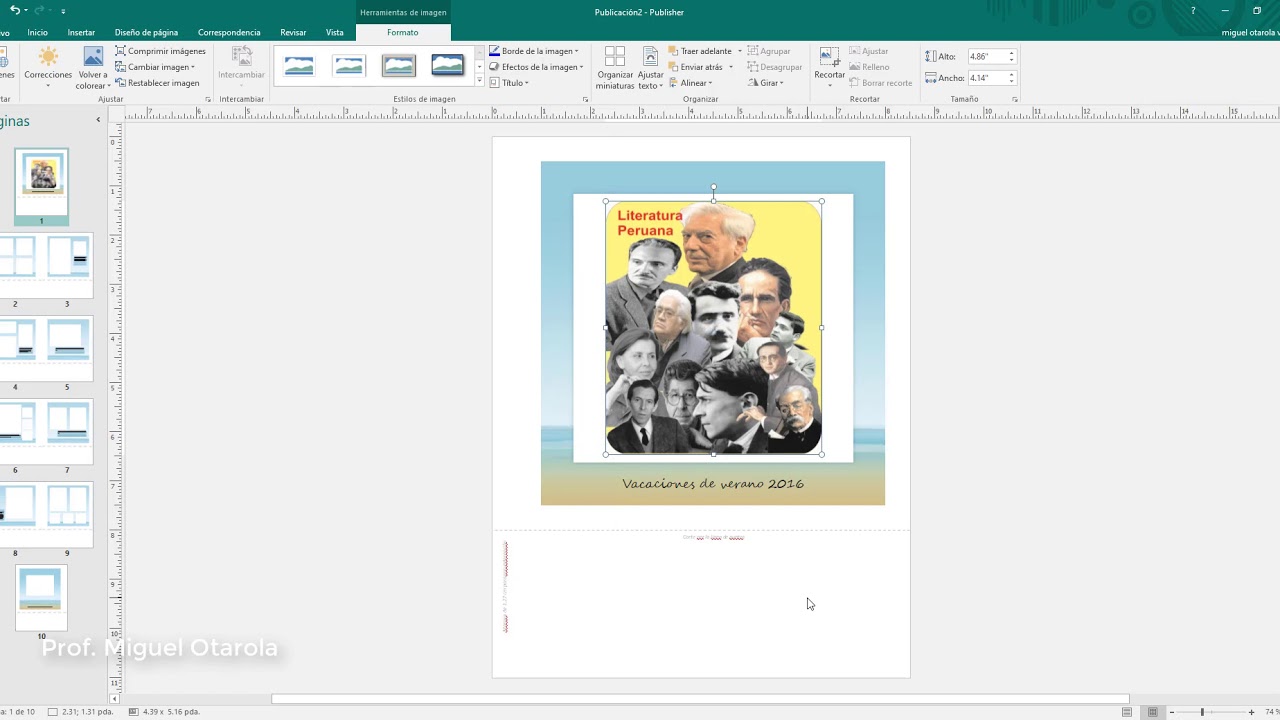Switch to the Vista tab
1280x720 pixels.
pyautogui.click(x=334, y=32)
